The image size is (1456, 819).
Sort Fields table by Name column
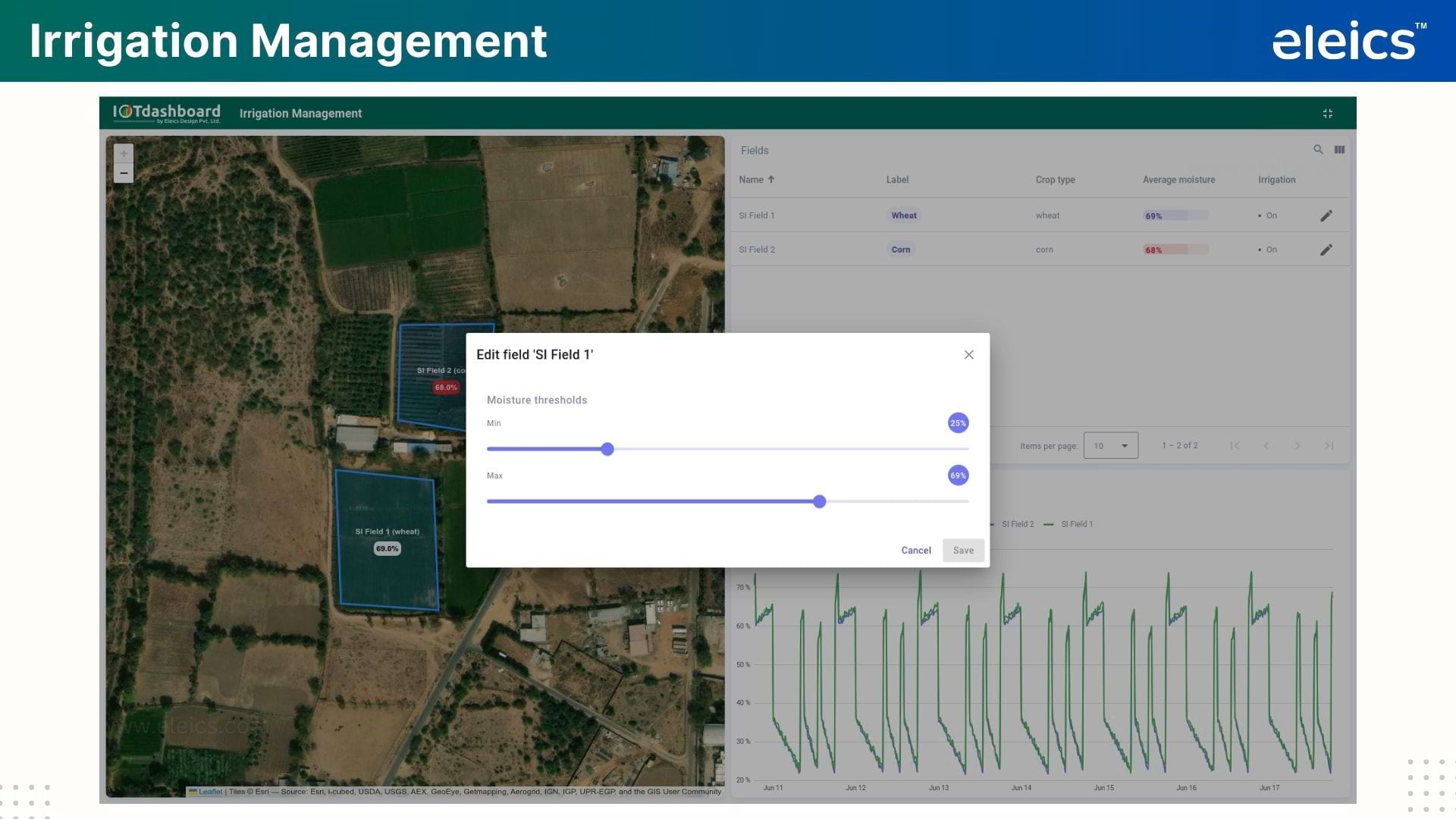(x=757, y=180)
